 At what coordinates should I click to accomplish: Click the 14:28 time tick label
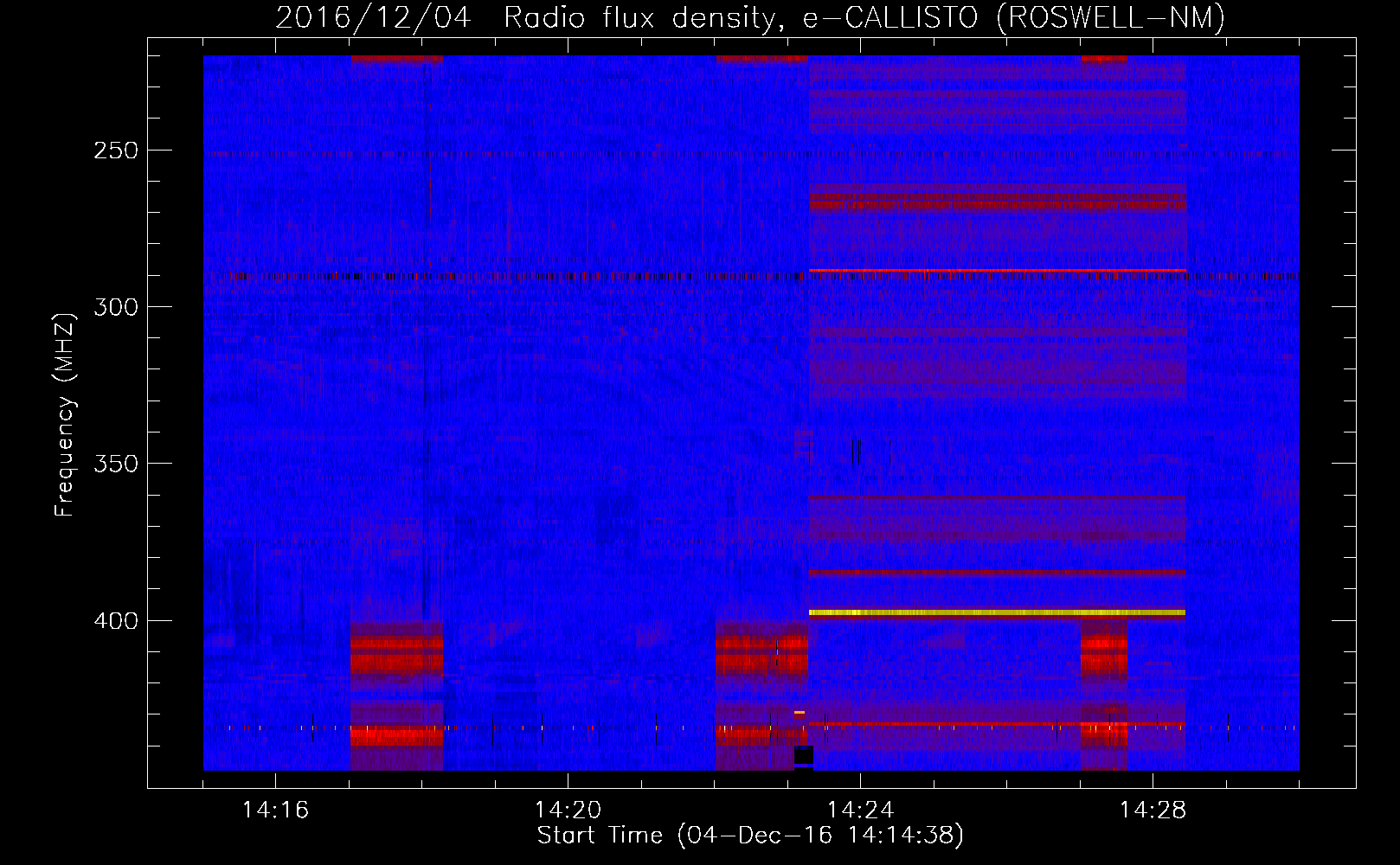[1153, 811]
